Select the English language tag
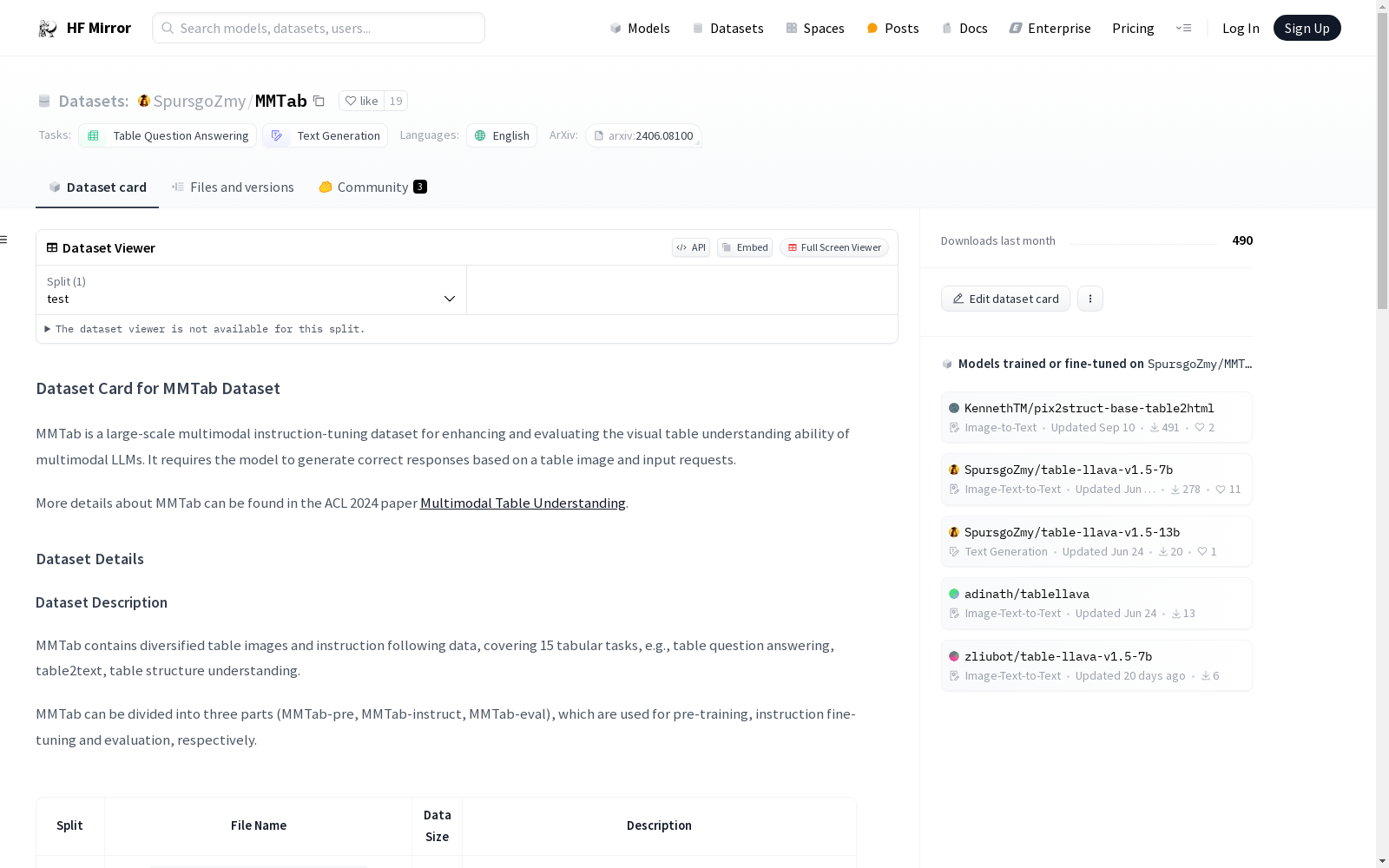Image resolution: width=1389 pixels, height=868 pixels. [x=502, y=135]
